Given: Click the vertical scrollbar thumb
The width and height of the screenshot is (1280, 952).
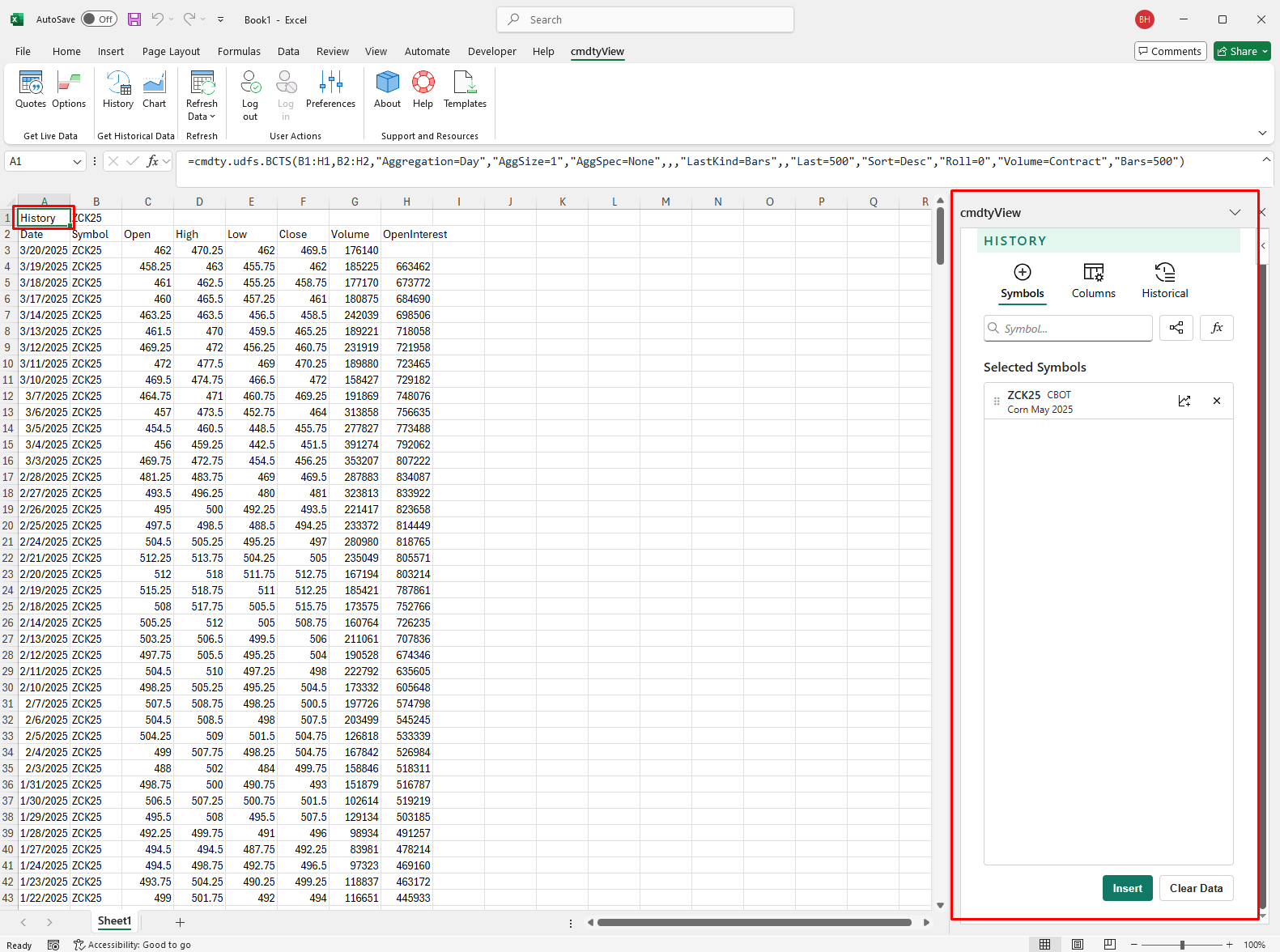Looking at the screenshot, I should [940, 236].
